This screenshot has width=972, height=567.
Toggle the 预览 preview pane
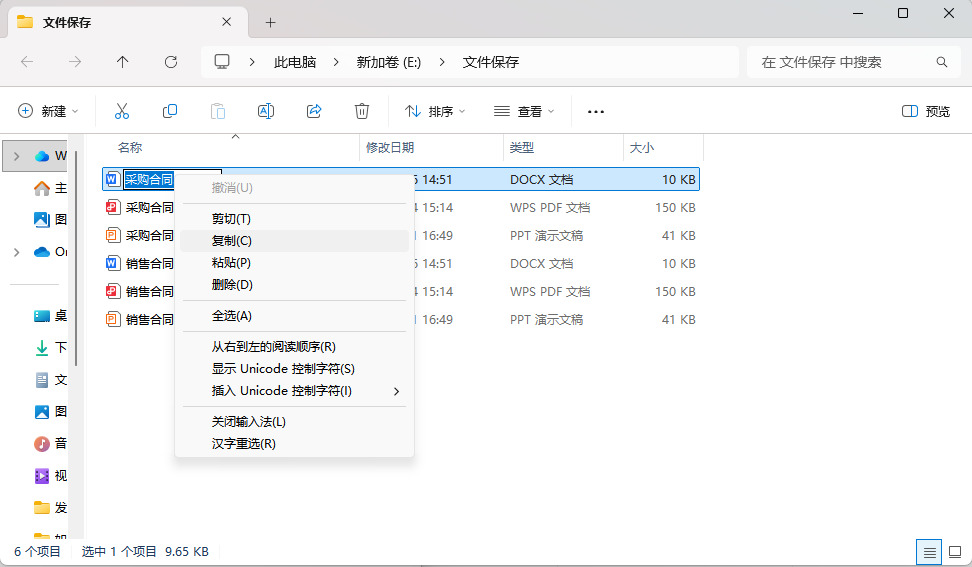tap(926, 111)
